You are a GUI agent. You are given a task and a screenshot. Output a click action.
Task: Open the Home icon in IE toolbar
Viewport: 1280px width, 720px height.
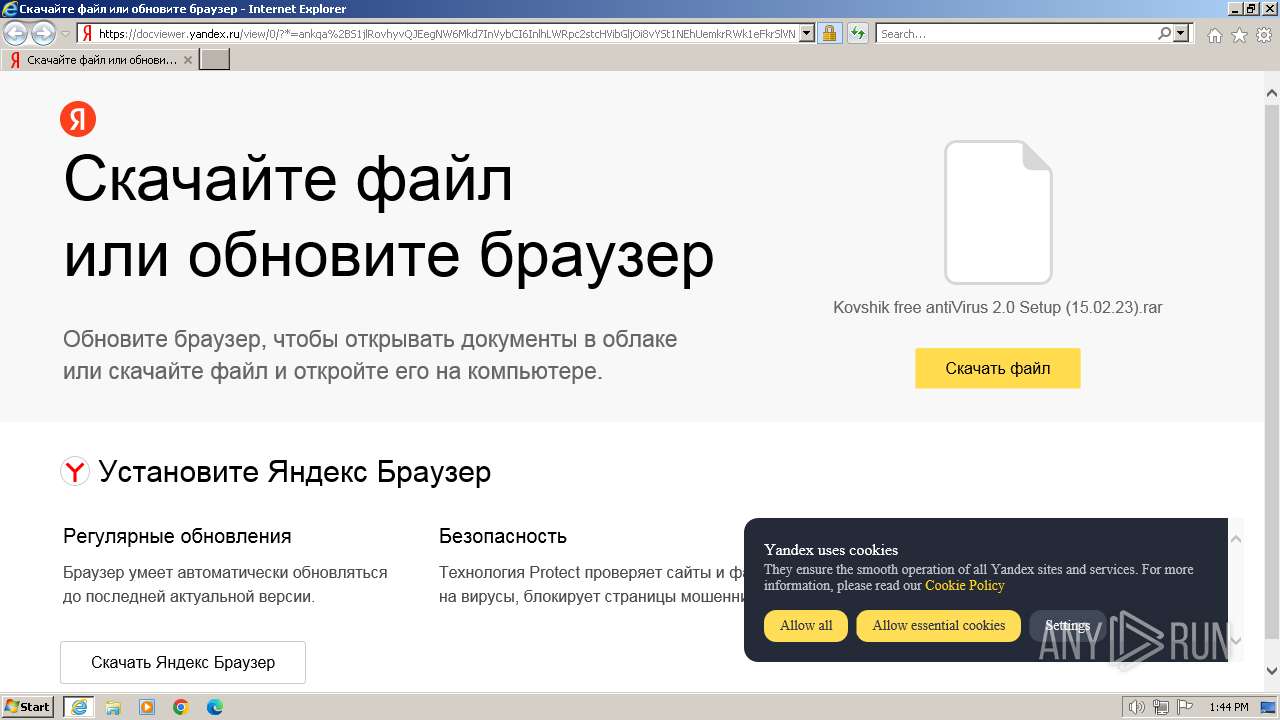tap(1214, 35)
